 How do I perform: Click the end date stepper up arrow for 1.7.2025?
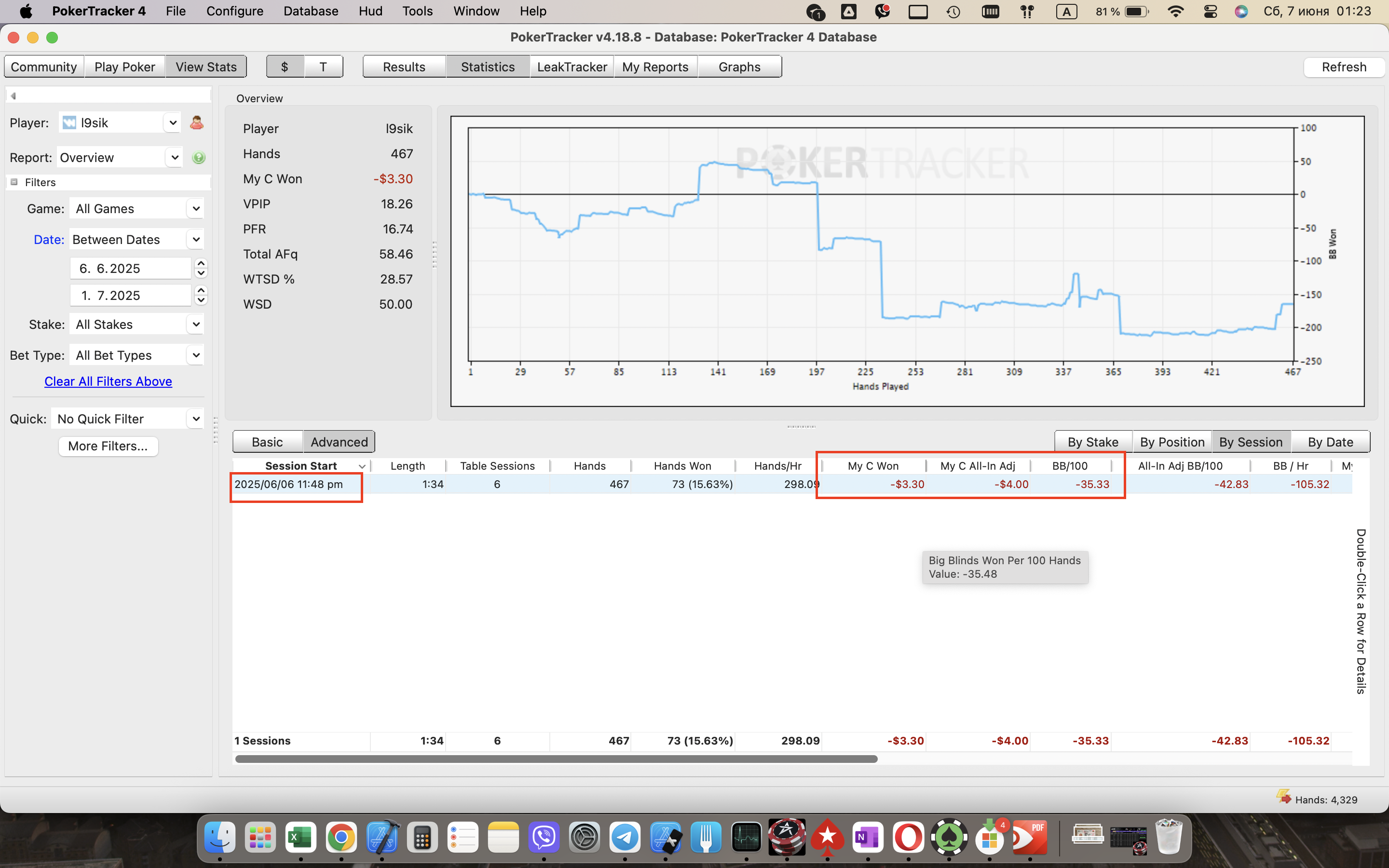coord(201,290)
